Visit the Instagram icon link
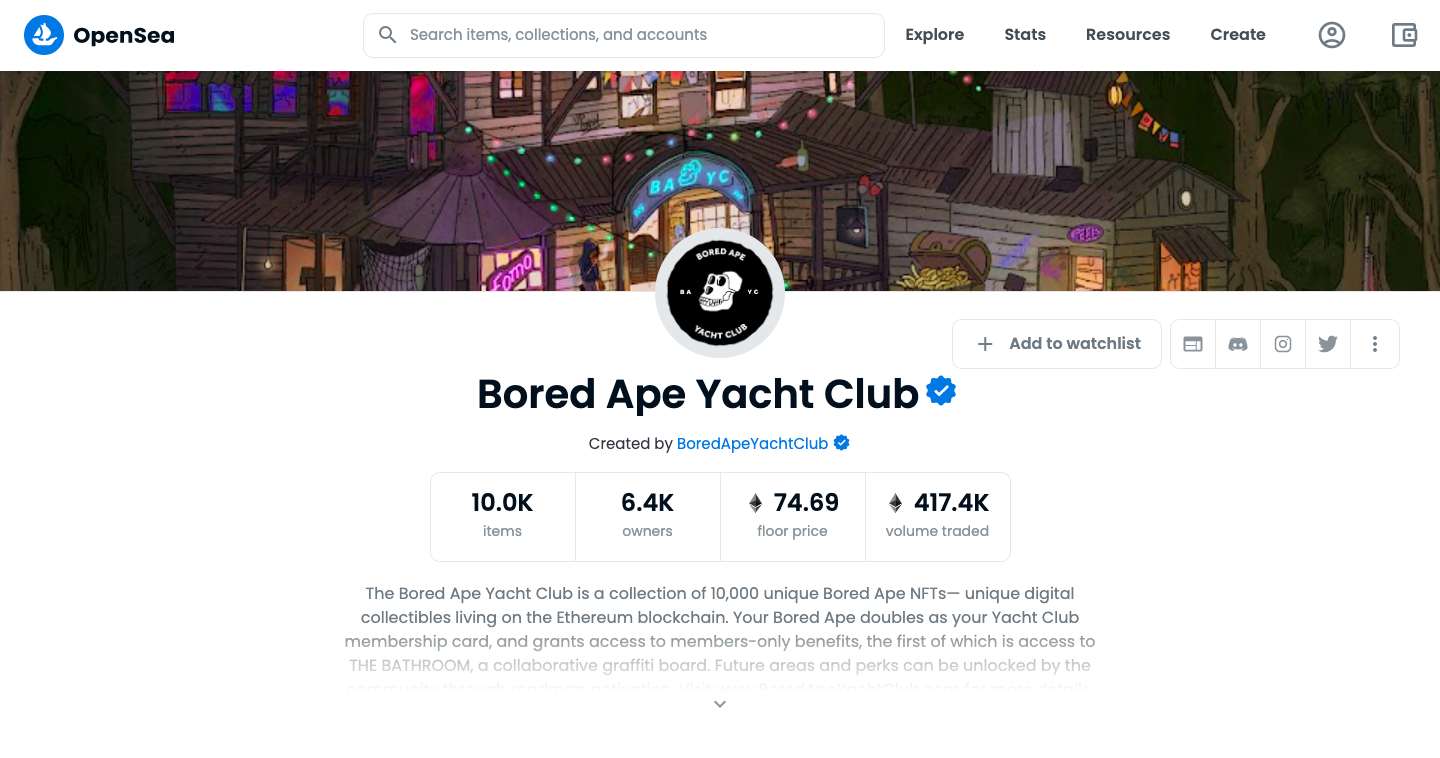 pos(1283,344)
